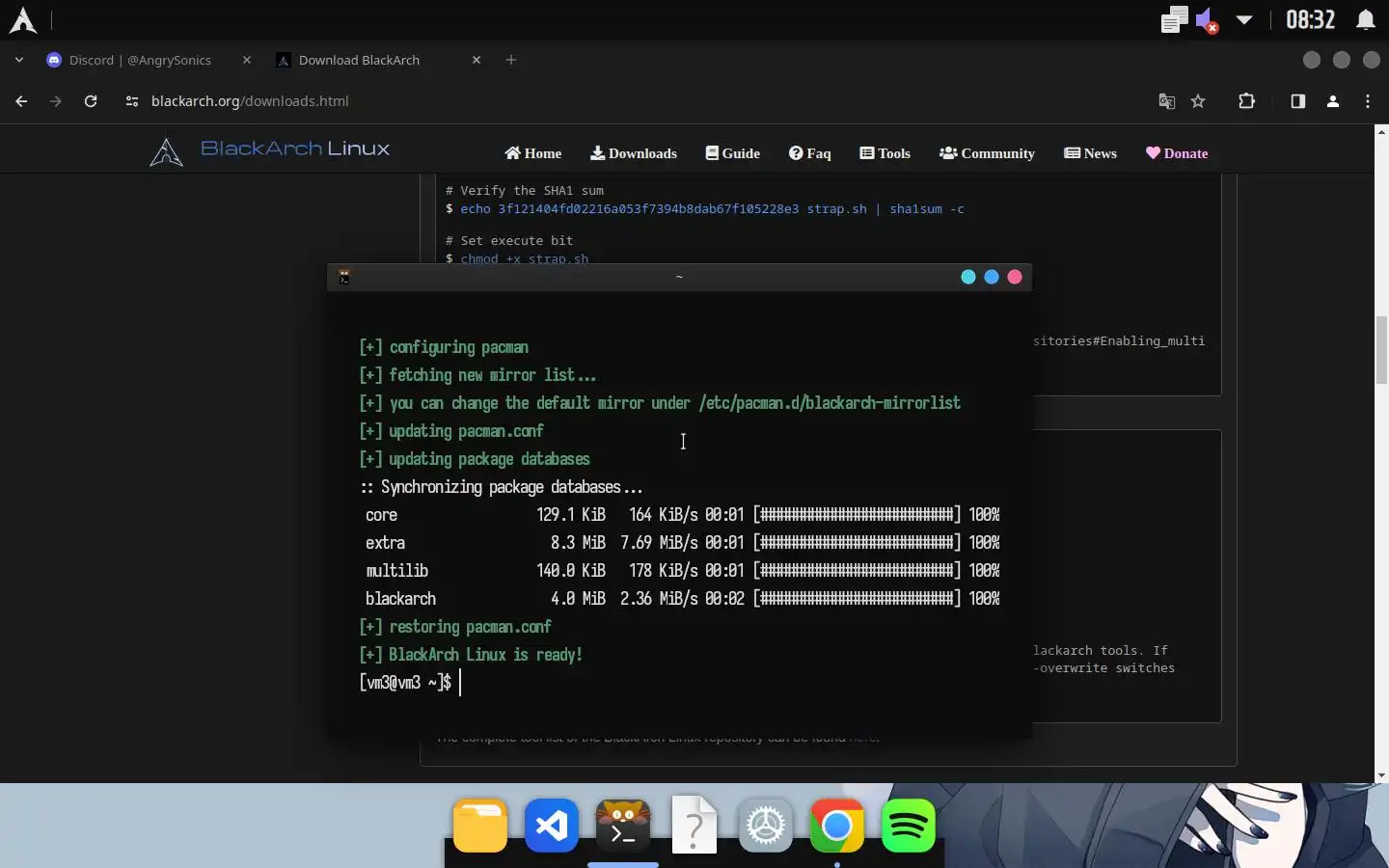Click the terminal prompt [vm3@vm3 ~]$
The width and height of the screenshot is (1389, 868).
[405, 683]
